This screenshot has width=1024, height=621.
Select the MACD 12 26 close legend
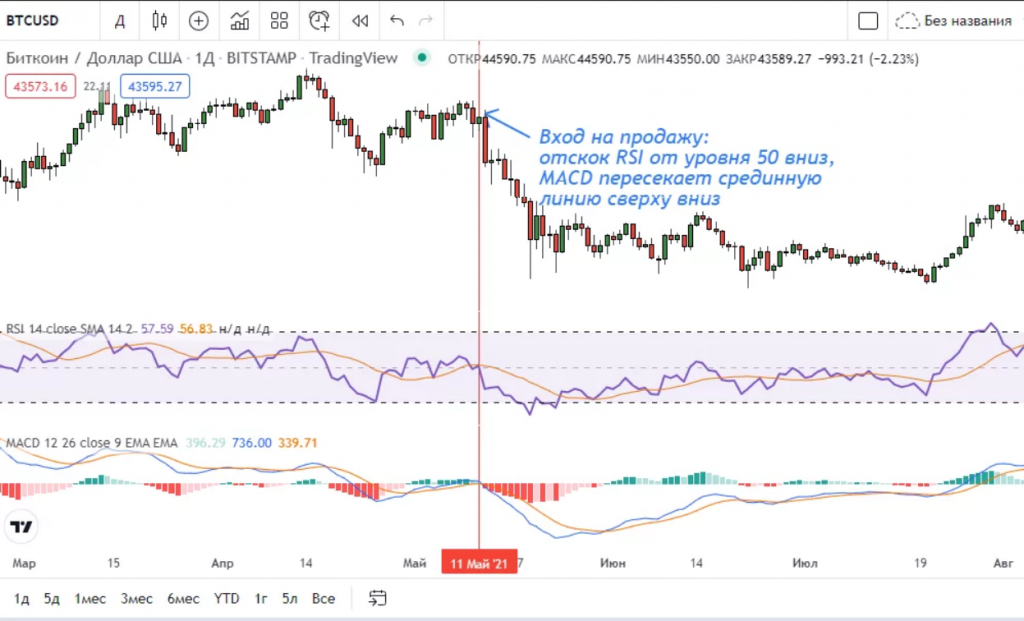tap(91, 443)
